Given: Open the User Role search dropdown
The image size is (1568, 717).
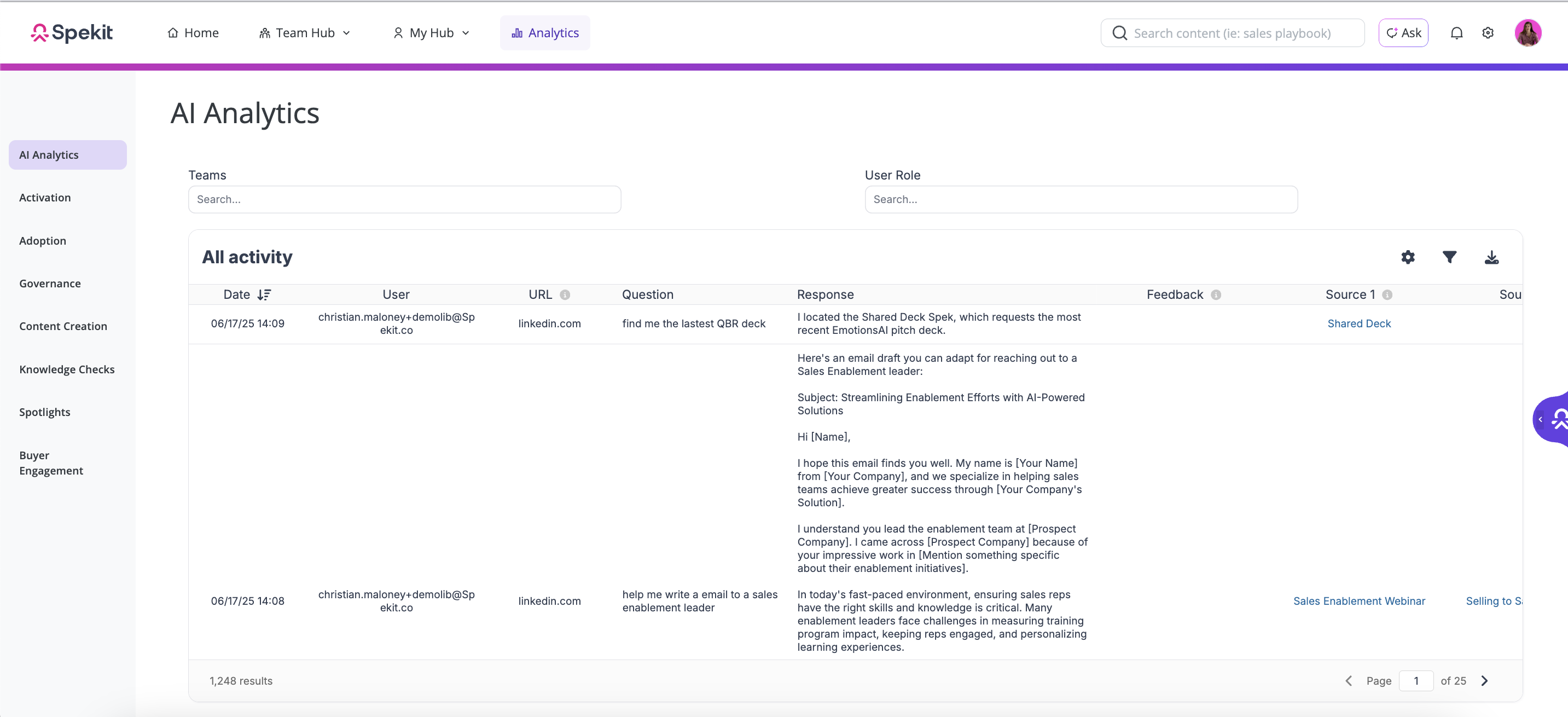Looking at the screenshot, I should (1081, 199).
